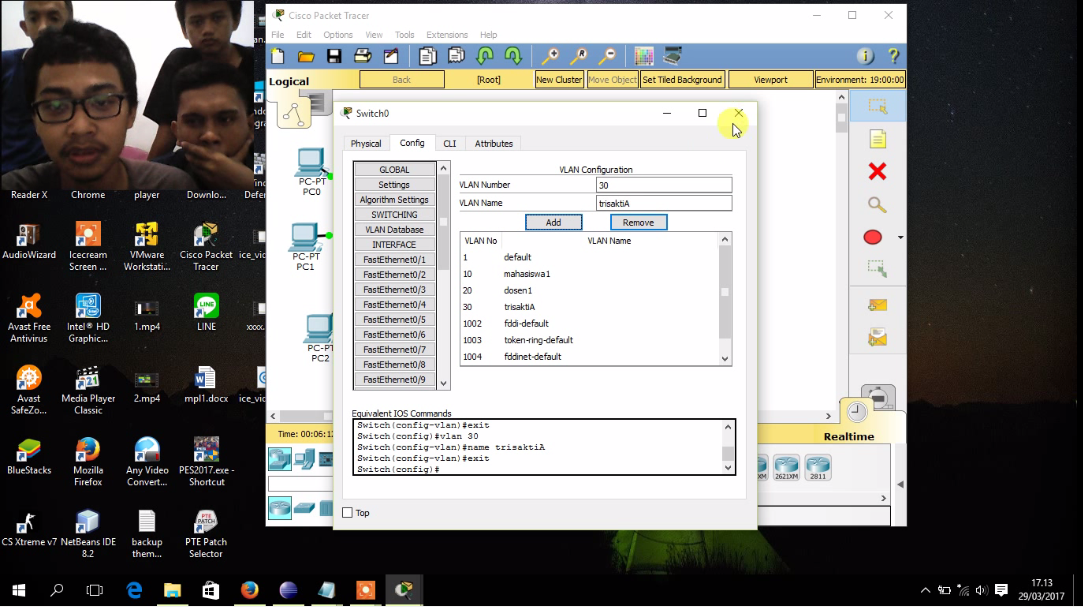Open file using the folder toolbar icon
The width and height of the screenshot is (1083, 607).
tap(306, 56)
